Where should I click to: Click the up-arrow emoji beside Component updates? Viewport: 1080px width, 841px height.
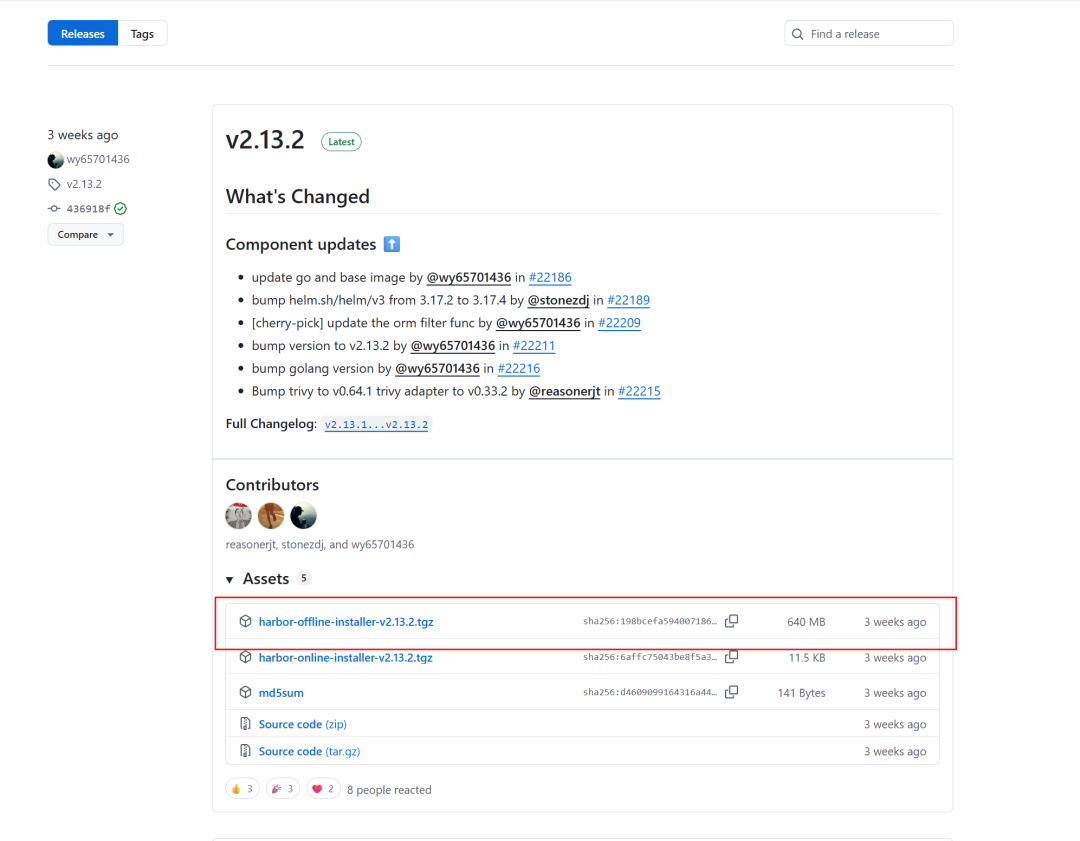coord(392,245)
